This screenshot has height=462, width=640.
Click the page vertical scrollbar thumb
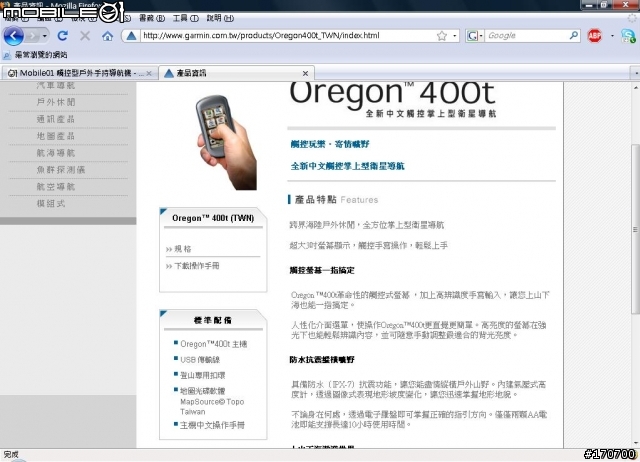pos(635,229)
